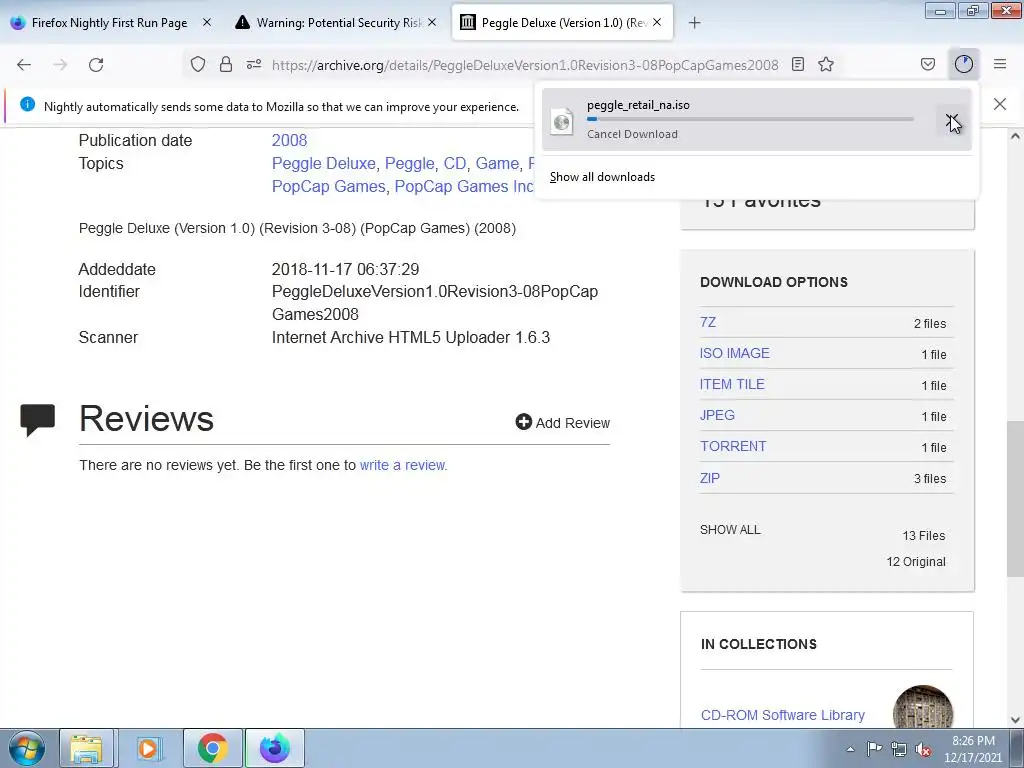Click the write a review link
This screenshot has width=1024, height=768.
[x=403, y=465]
